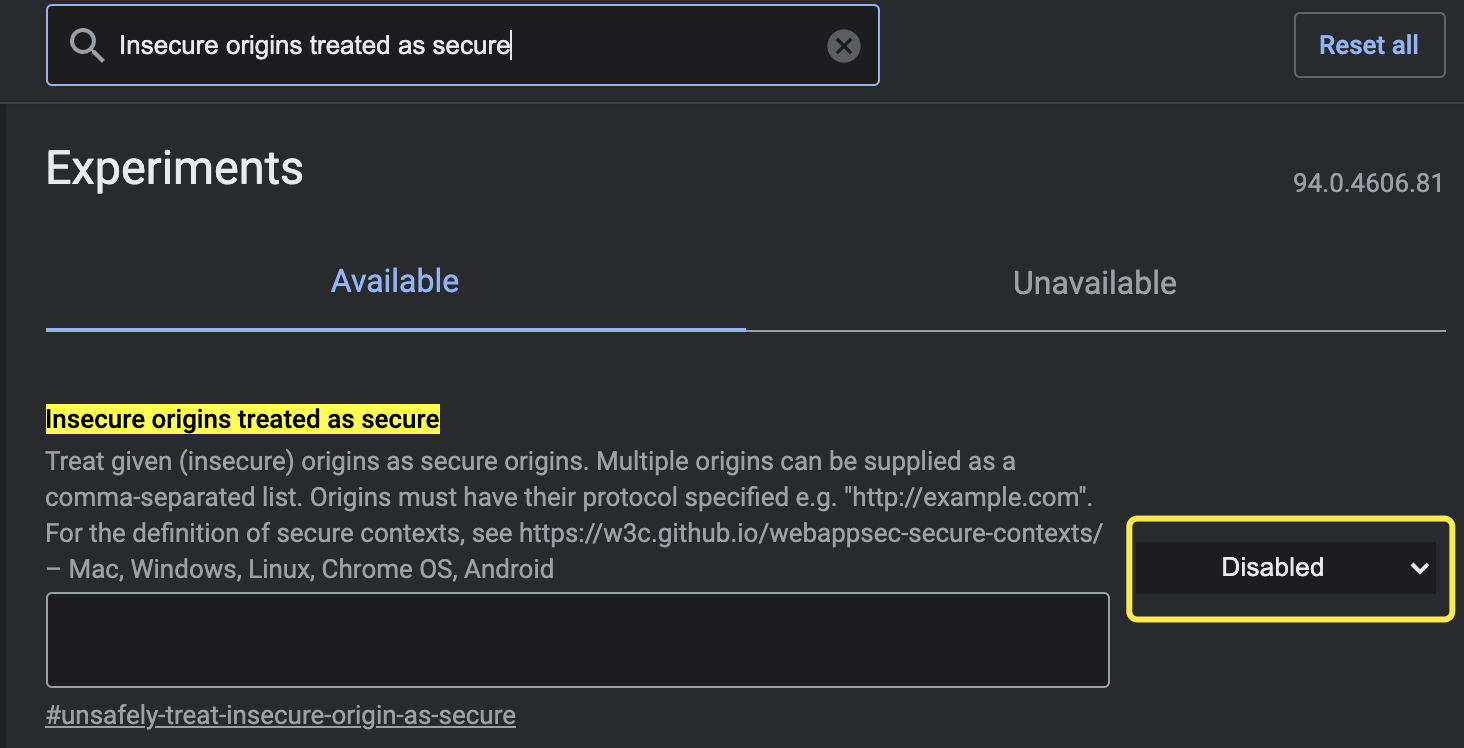The width and height of the screenshot is (1464, 748).
Task: Clear the search field using the X icon
Action: click(843, 45)
